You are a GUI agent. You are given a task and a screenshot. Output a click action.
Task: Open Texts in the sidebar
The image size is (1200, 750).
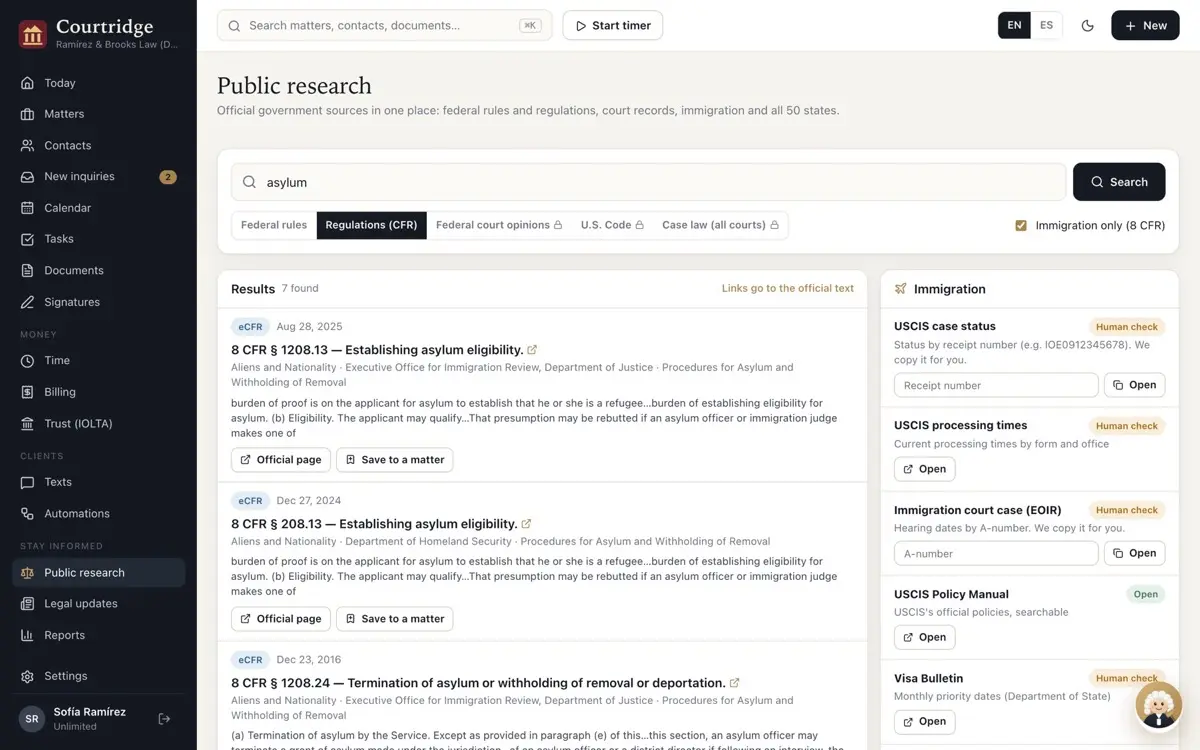[x=98, y=482]
